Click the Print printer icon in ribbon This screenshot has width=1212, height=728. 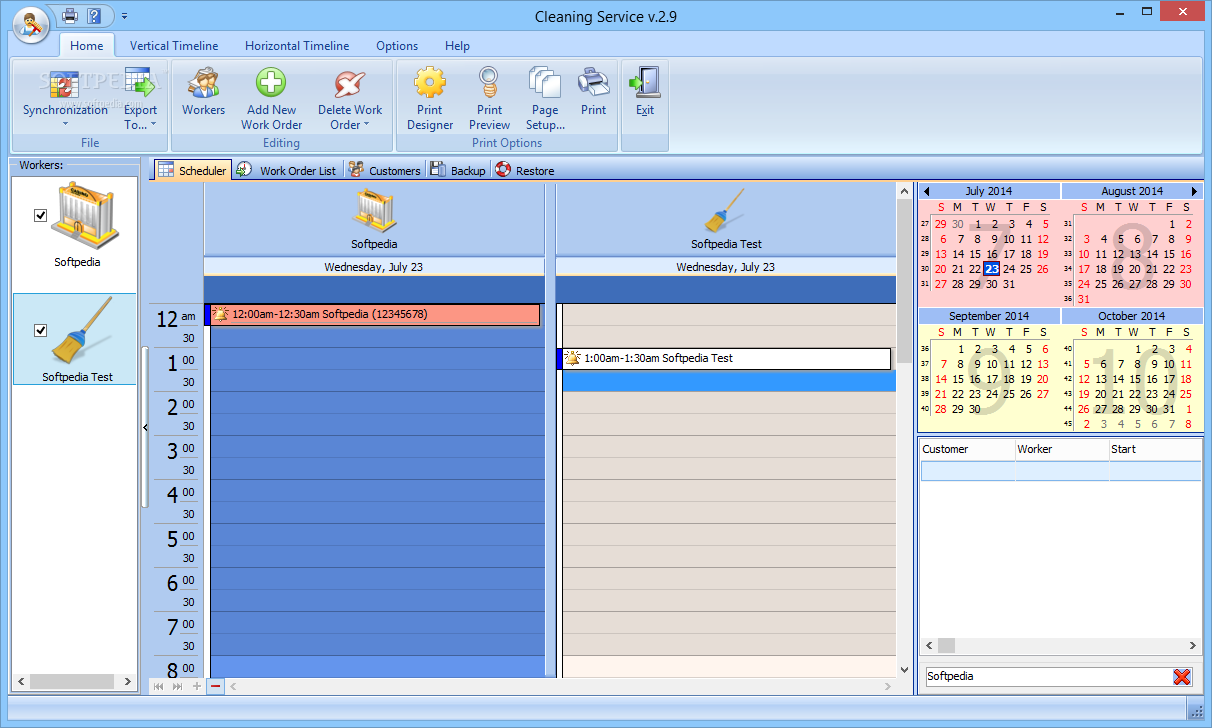pos(594,84)
